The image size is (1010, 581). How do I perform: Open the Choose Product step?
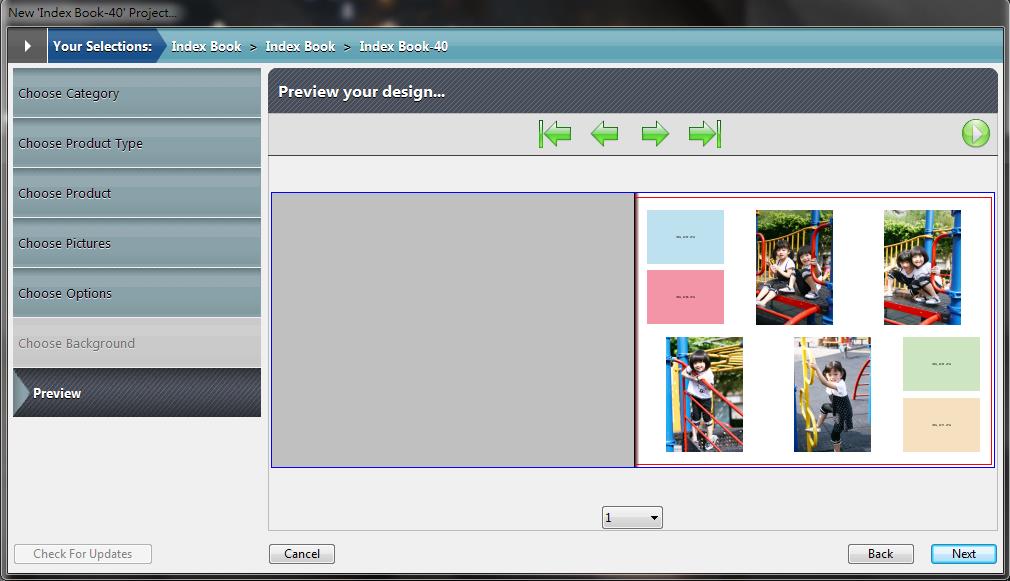point(137,193)
